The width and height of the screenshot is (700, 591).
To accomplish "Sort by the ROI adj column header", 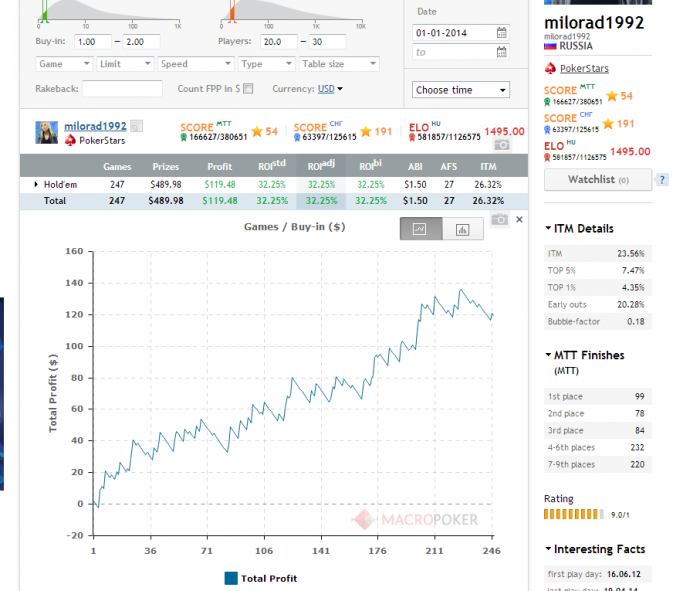I will pos(321,165).
